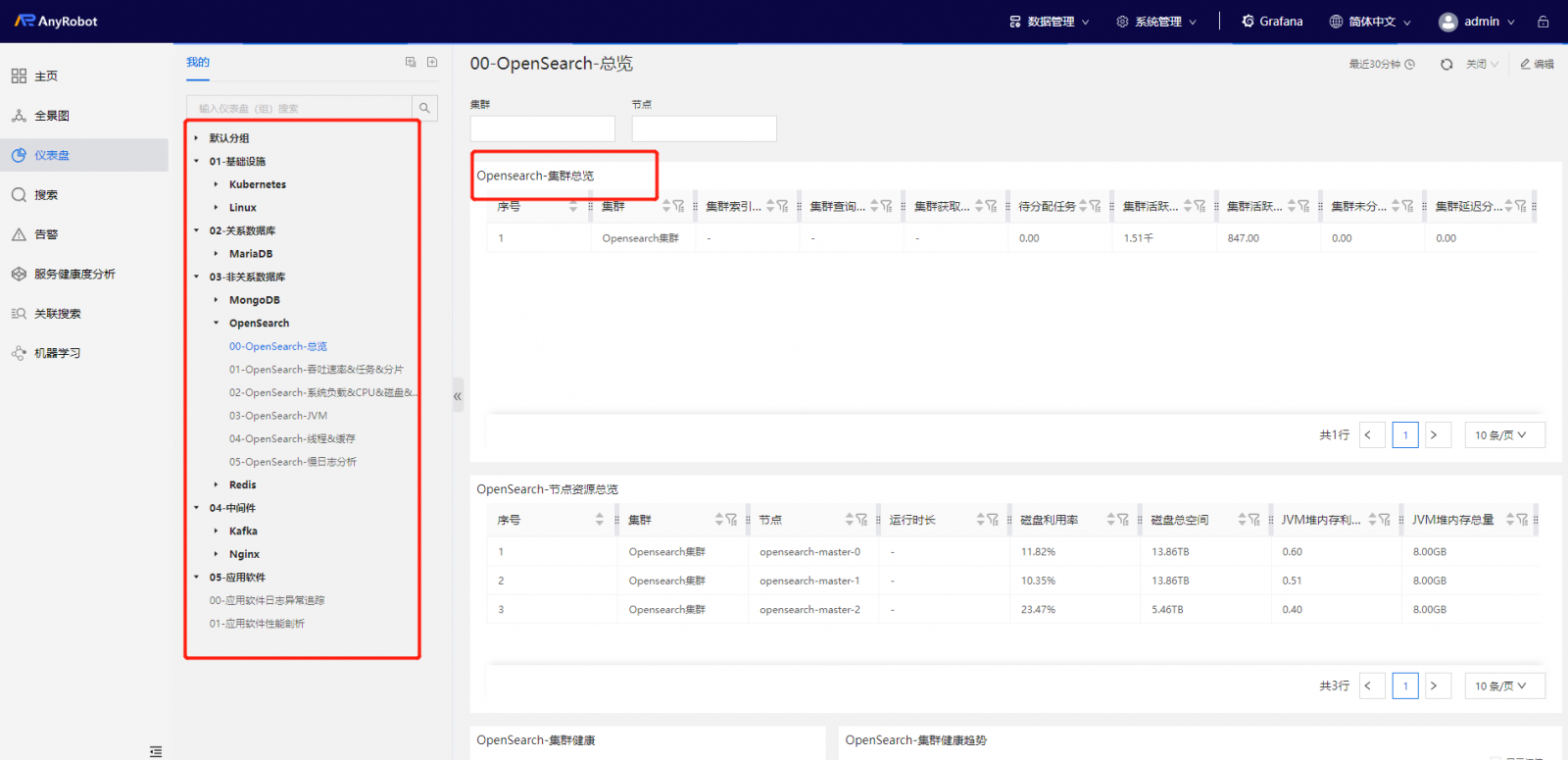Expand the Kubernetes tree node
This screenshot has height=760, width=1568.
coord(216,184)
